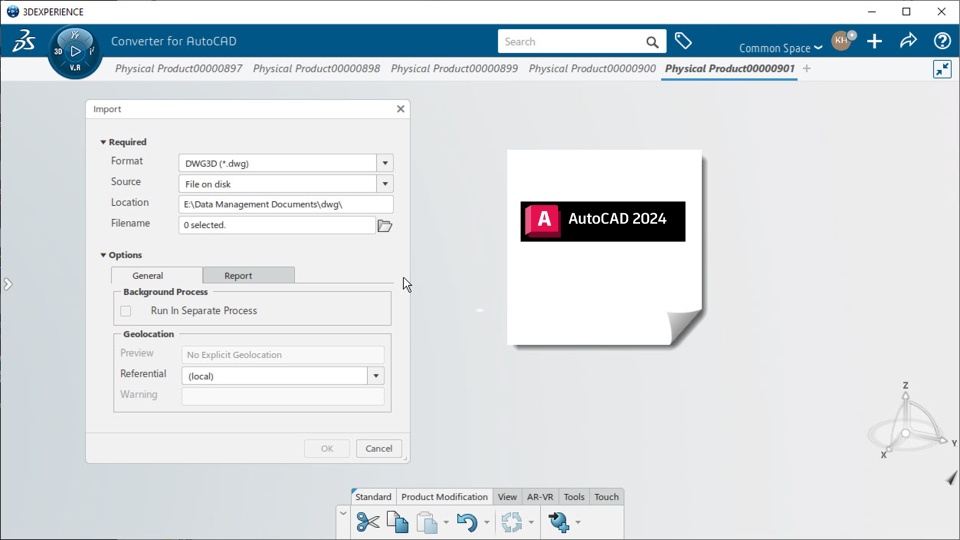Switch to the Report tab
The width and height of the screenshot is (960, 540).
pyautogui.click(x=249, y=276)
